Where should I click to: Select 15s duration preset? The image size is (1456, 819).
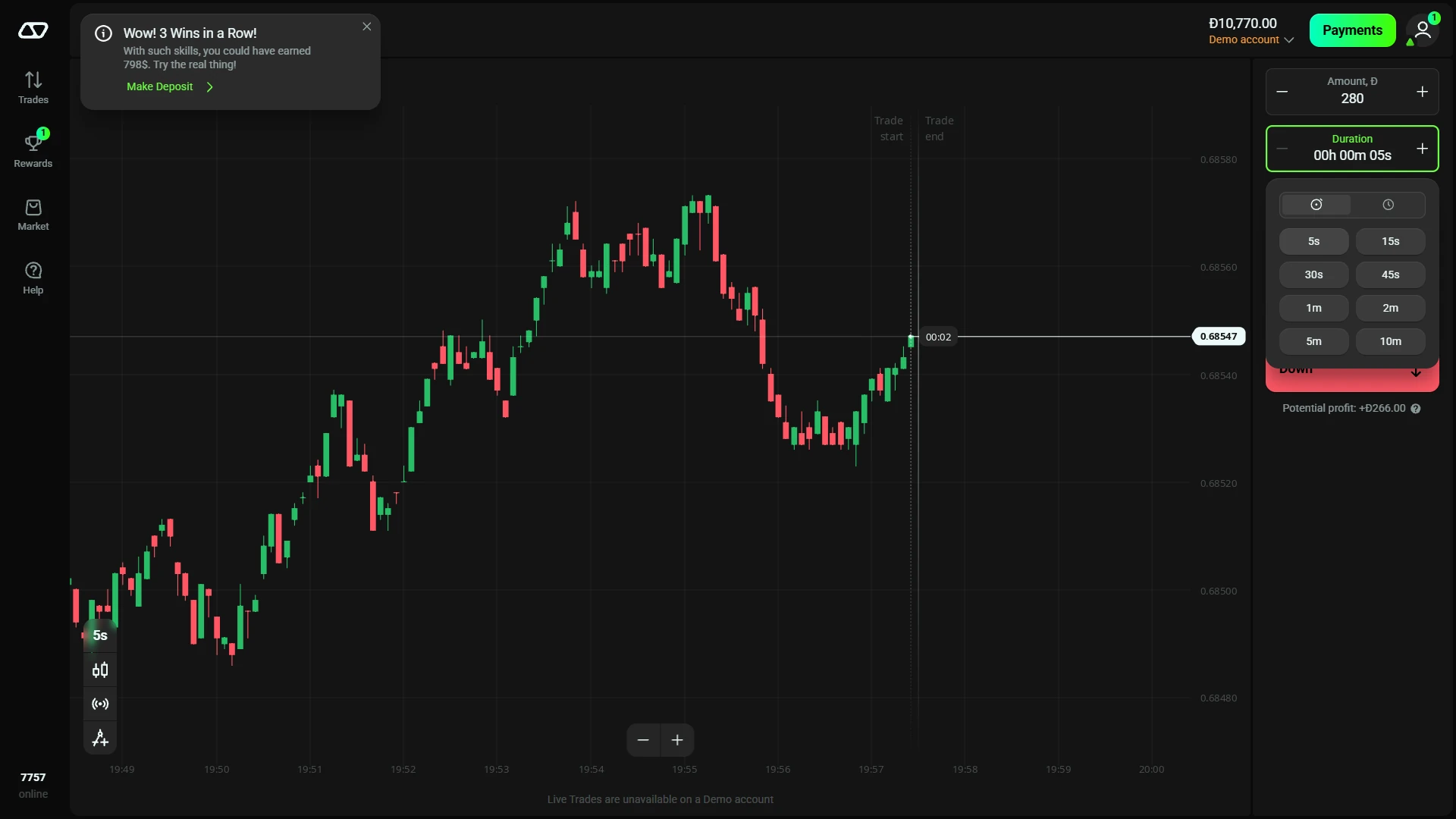(x=1391, y=241)
